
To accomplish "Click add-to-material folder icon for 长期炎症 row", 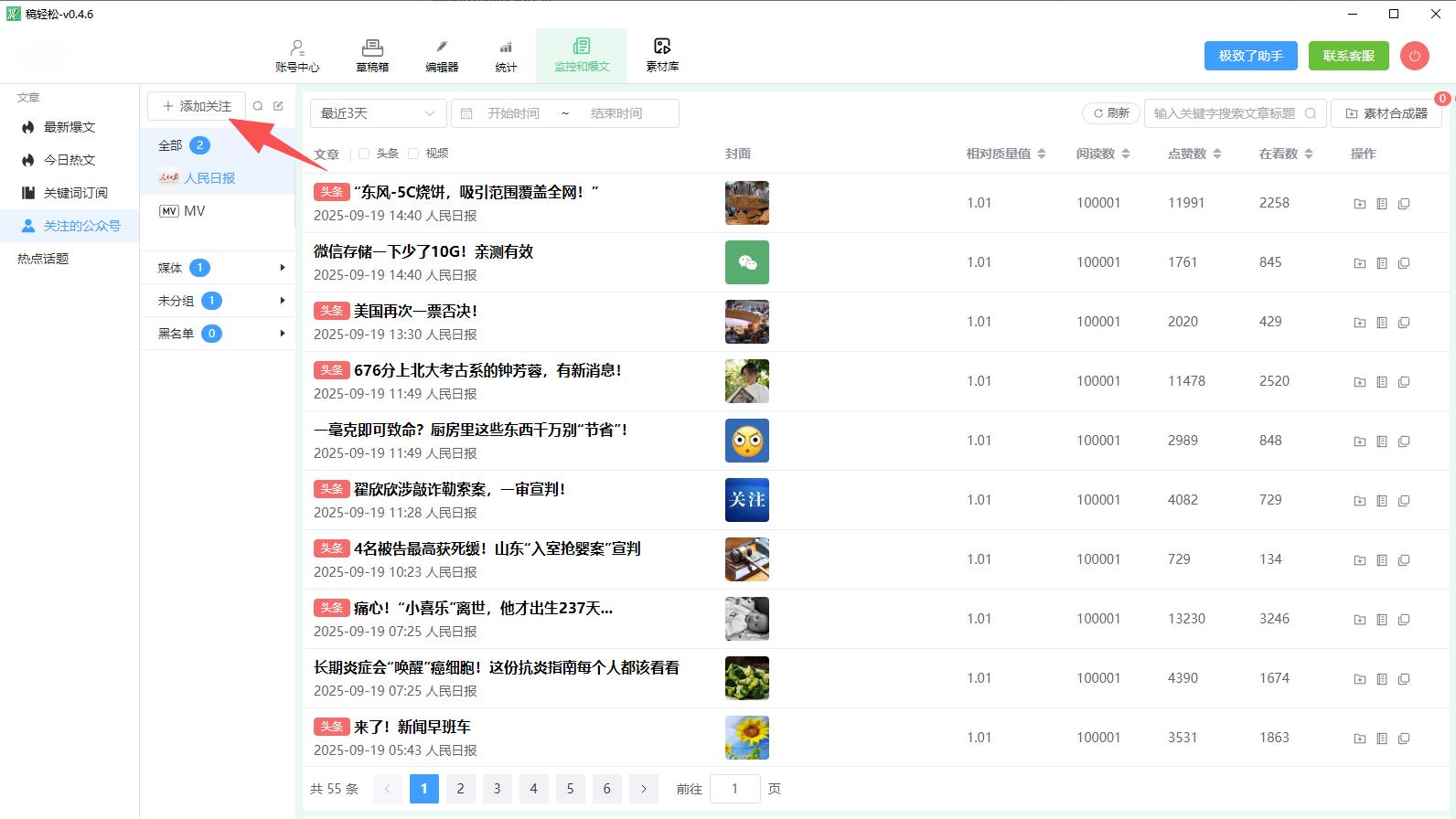I will click(1360, 679).
